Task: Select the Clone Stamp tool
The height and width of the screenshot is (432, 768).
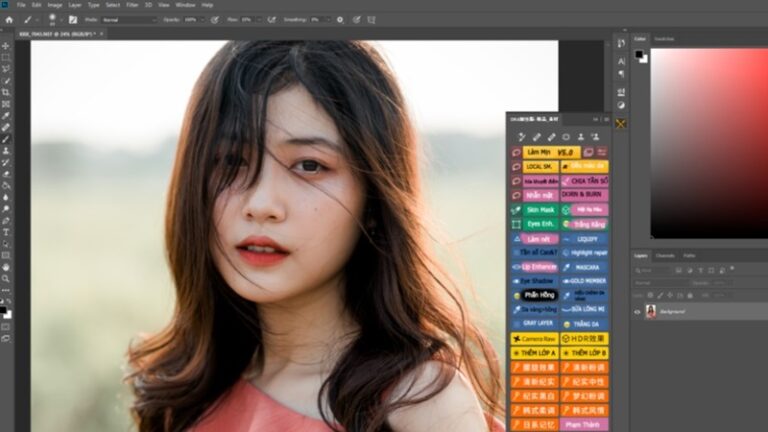Action: [6, 150]
